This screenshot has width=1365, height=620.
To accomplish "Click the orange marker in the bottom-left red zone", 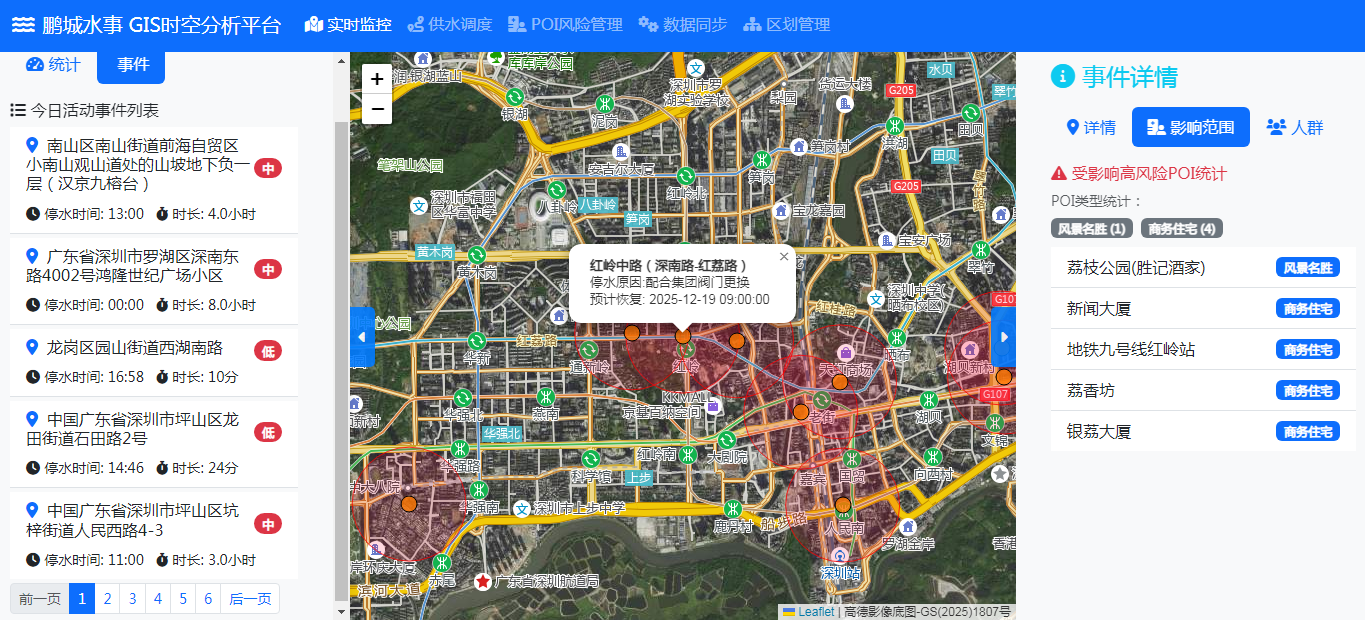I will pos(407,503).
